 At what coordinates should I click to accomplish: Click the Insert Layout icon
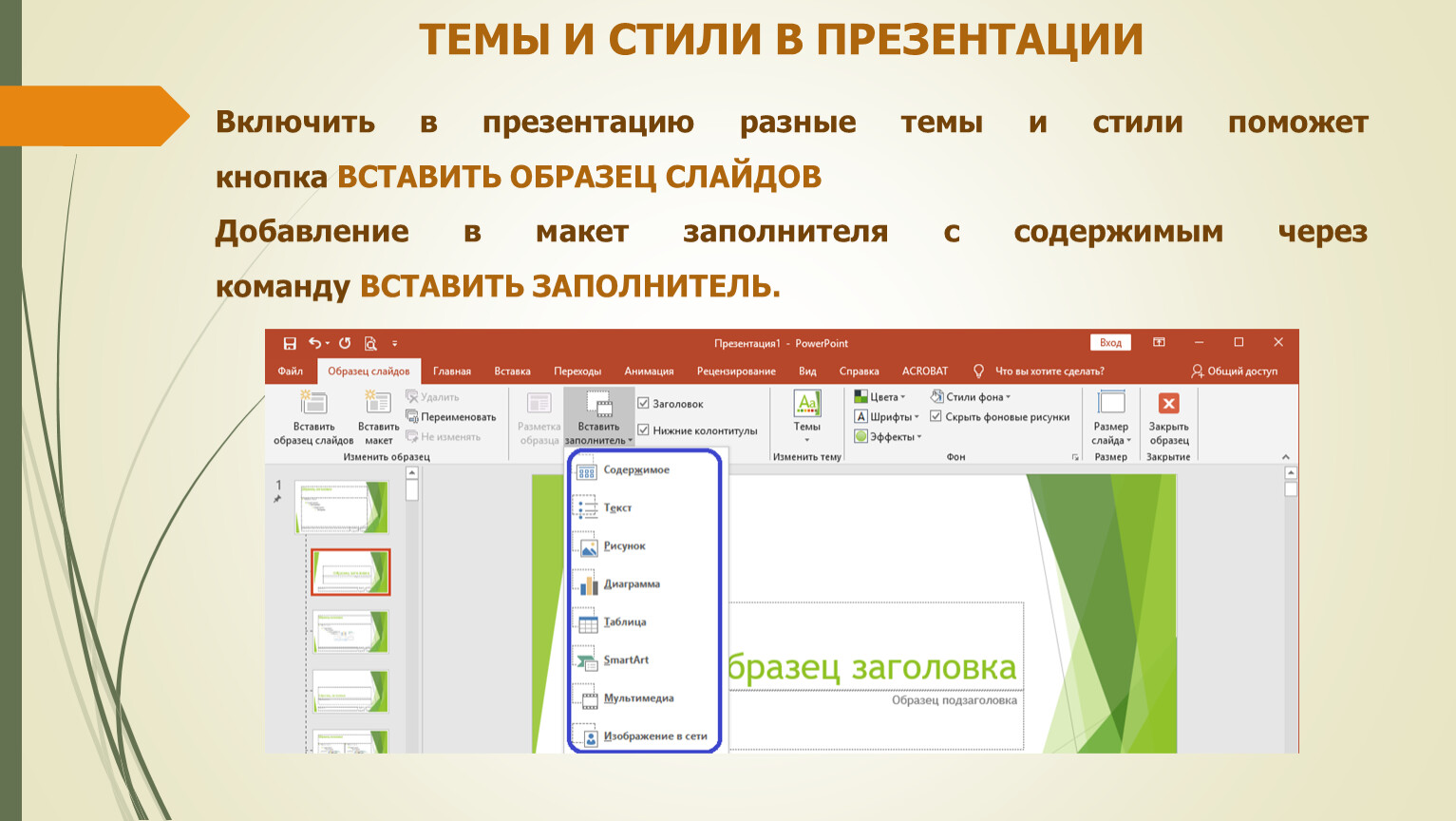click(x=378, y=404)
